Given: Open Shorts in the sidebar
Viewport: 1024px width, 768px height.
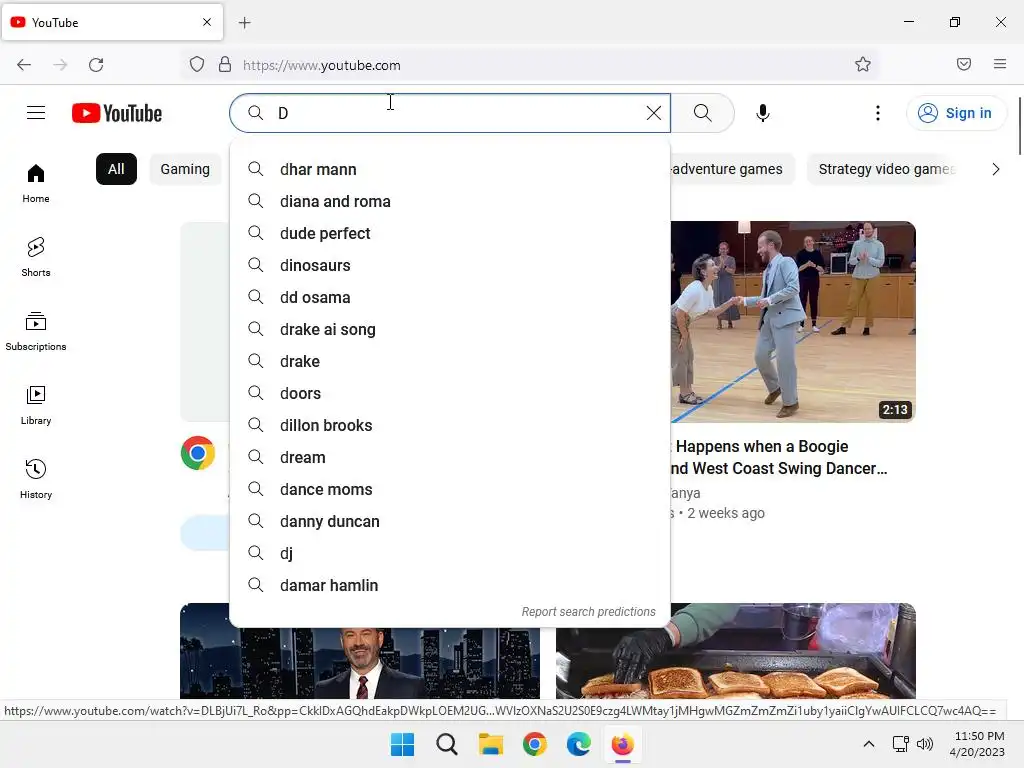Looking at the screenshot, I should pos(36,257).
